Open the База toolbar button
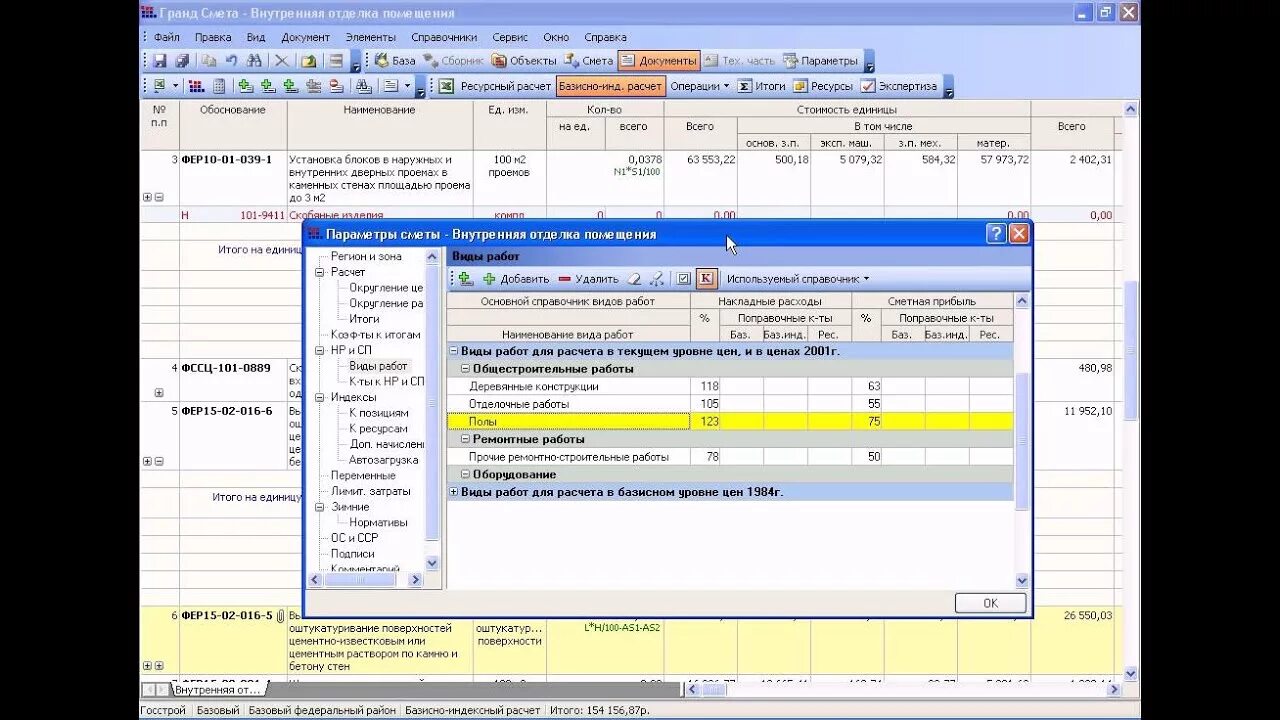The image size is (1280, 720). point(394,61)
